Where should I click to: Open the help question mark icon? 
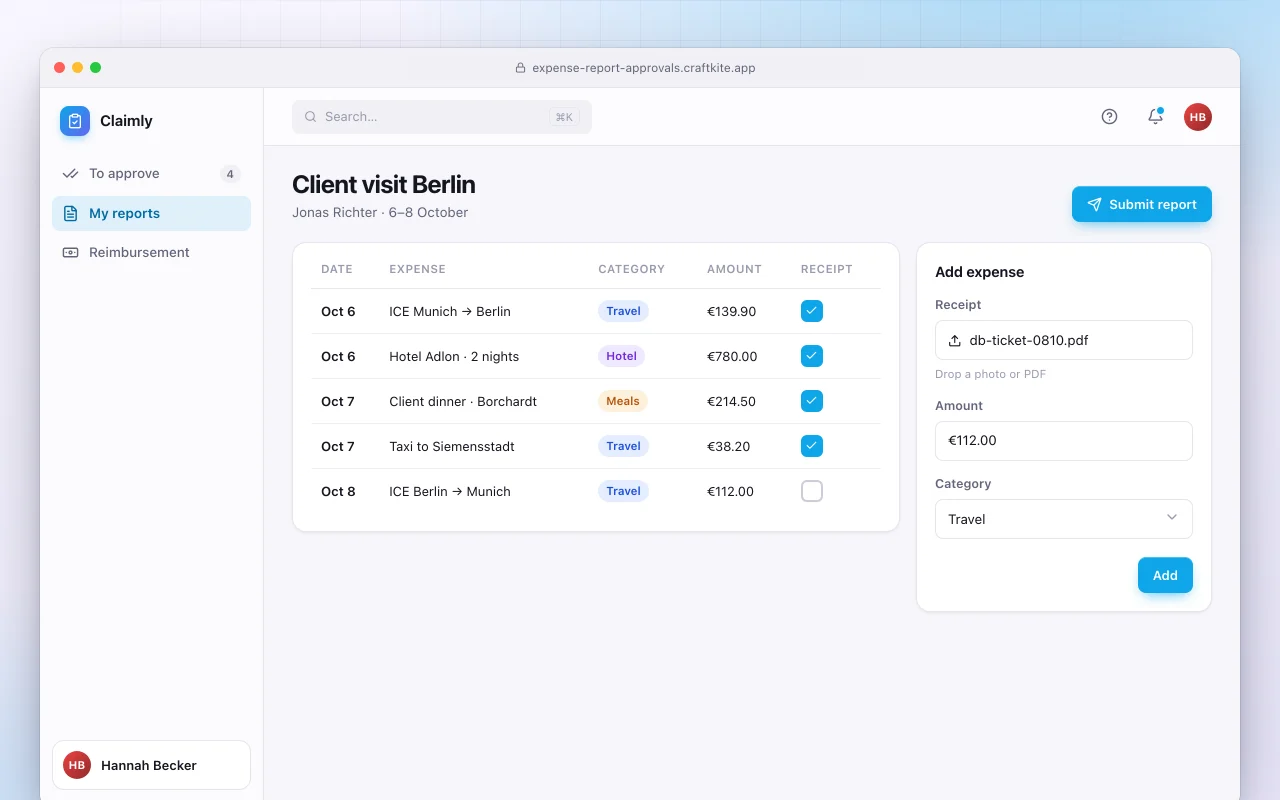pos(1109,116)
